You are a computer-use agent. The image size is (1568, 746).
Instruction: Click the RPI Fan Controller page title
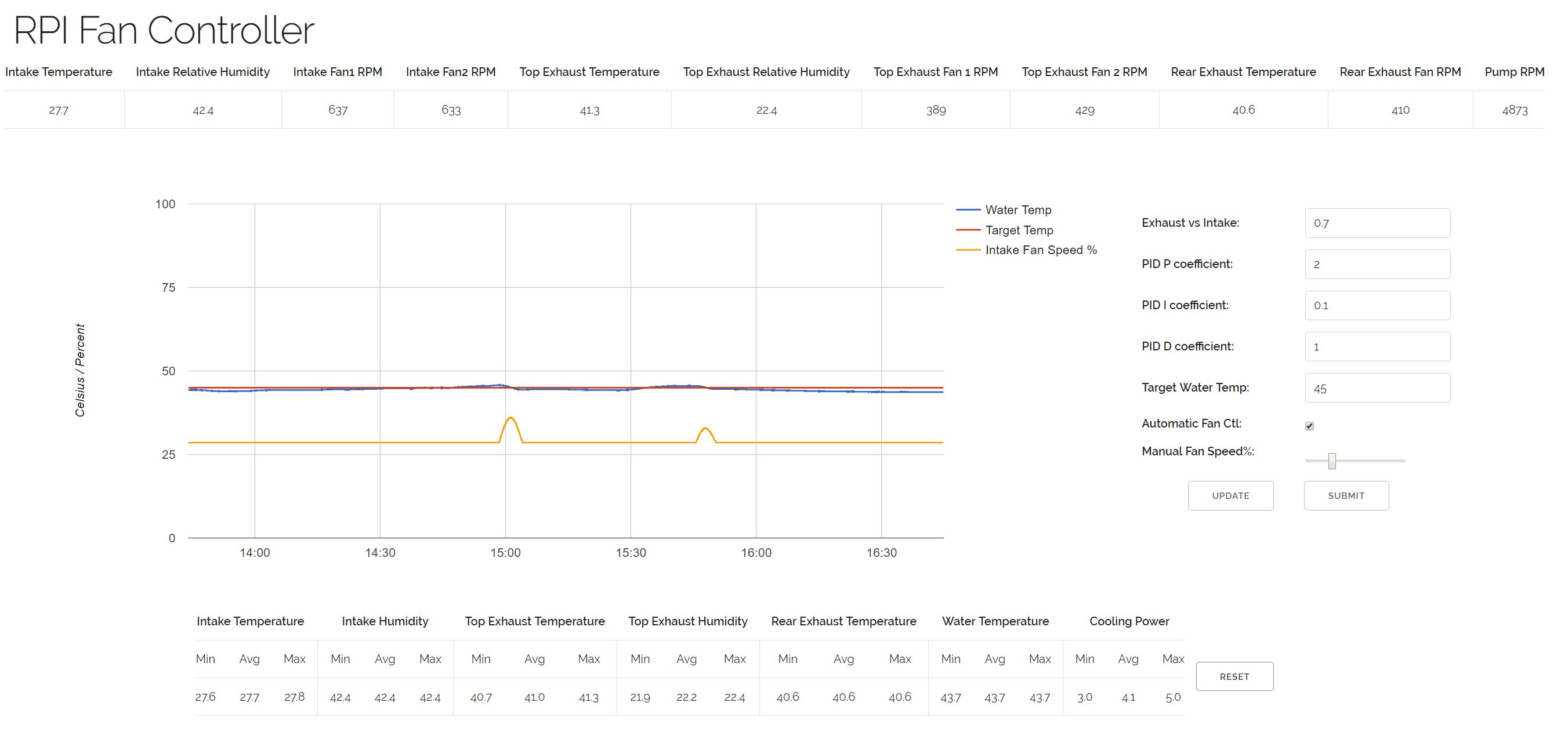pos(164,30)
